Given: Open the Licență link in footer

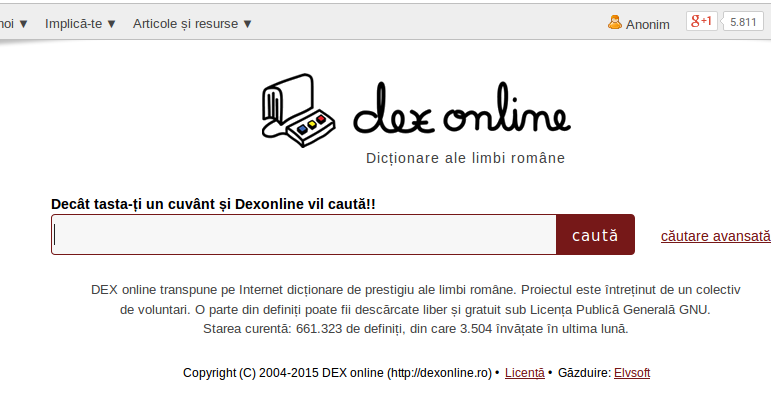Looking at the screenshot, I should (525, 373).
